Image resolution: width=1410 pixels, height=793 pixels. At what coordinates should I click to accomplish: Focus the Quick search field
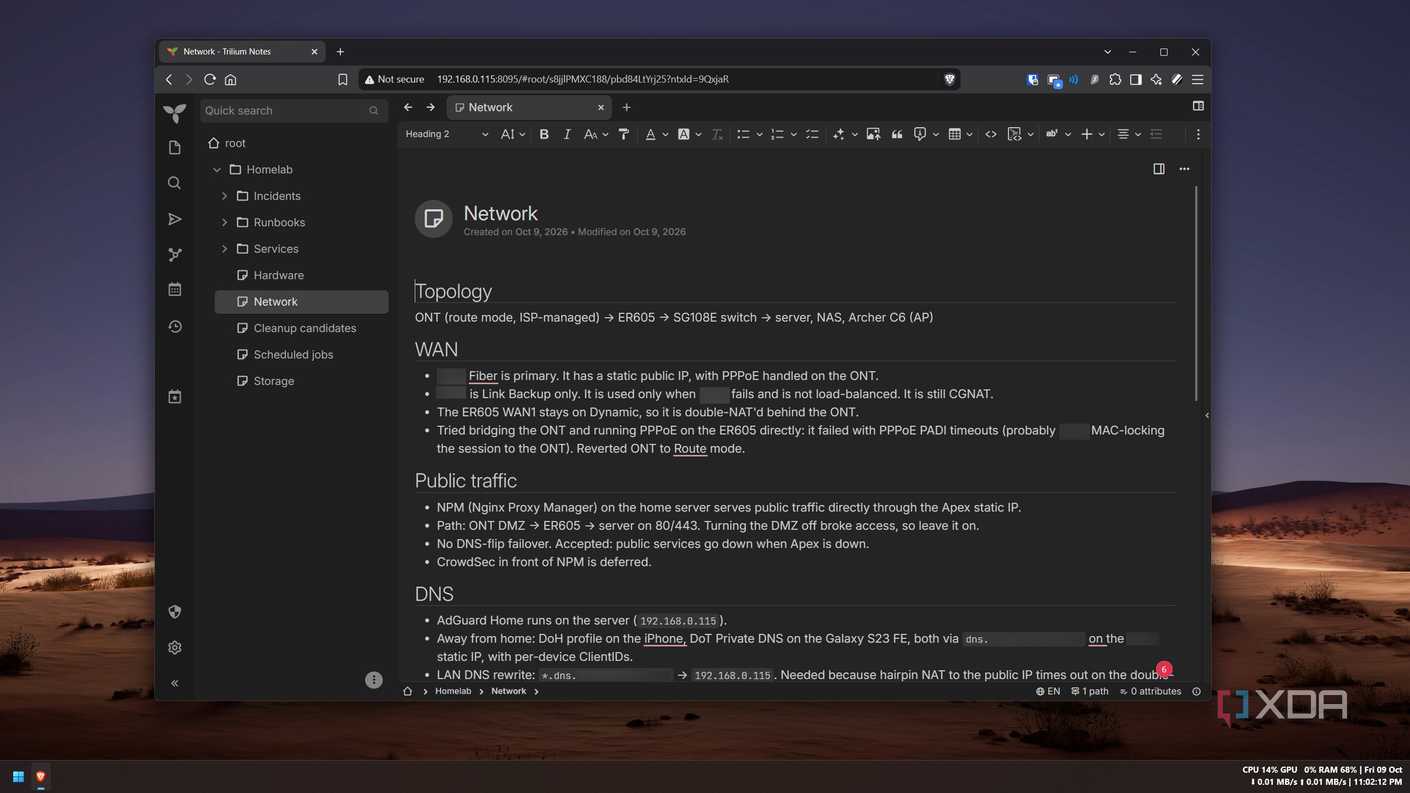click(x=292, y=111)
